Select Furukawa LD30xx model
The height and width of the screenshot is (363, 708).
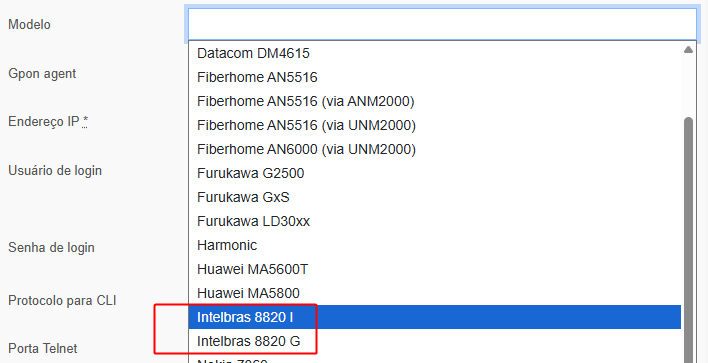coord(434,221)
